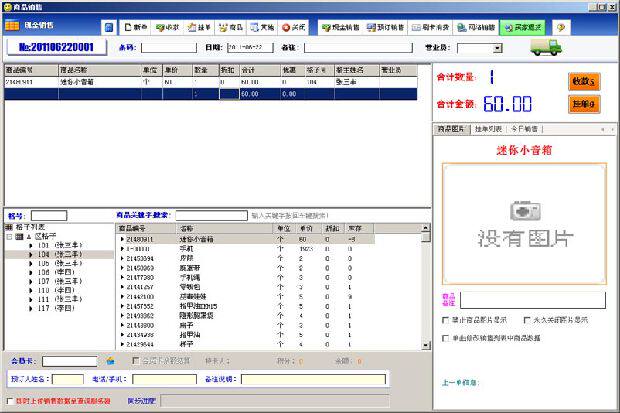Expand tree item 105 arrow
Viewport: 620px width, 413px height.
point(31,263)
